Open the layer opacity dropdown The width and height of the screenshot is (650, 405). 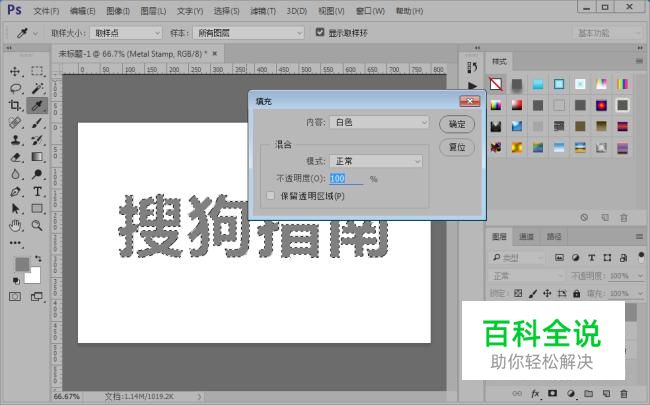(640, 276)
